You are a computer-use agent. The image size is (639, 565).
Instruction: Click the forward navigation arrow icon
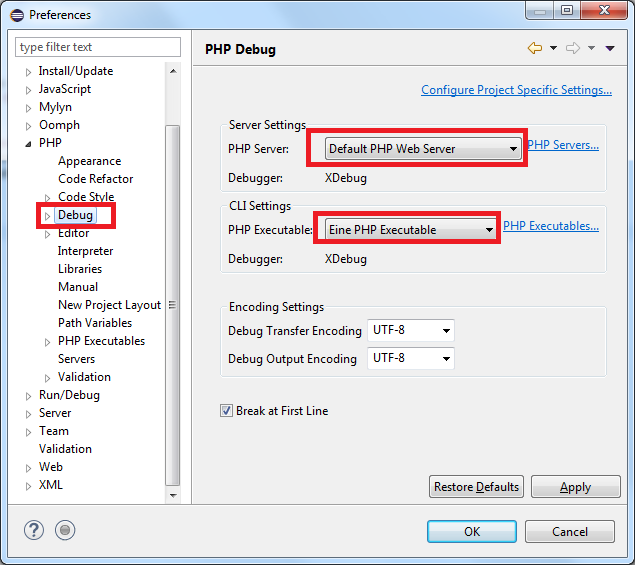(x=573, y=48)
